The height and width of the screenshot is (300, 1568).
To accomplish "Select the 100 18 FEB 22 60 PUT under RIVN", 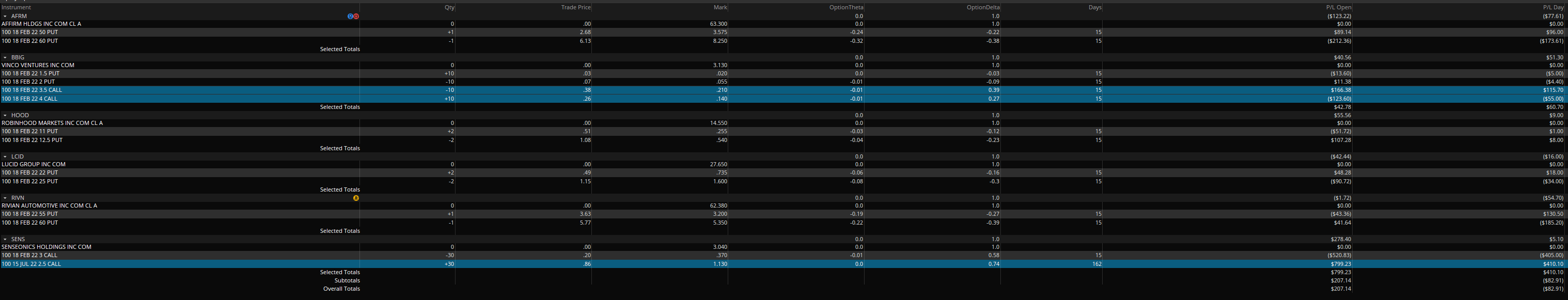I will pos(784,223).
